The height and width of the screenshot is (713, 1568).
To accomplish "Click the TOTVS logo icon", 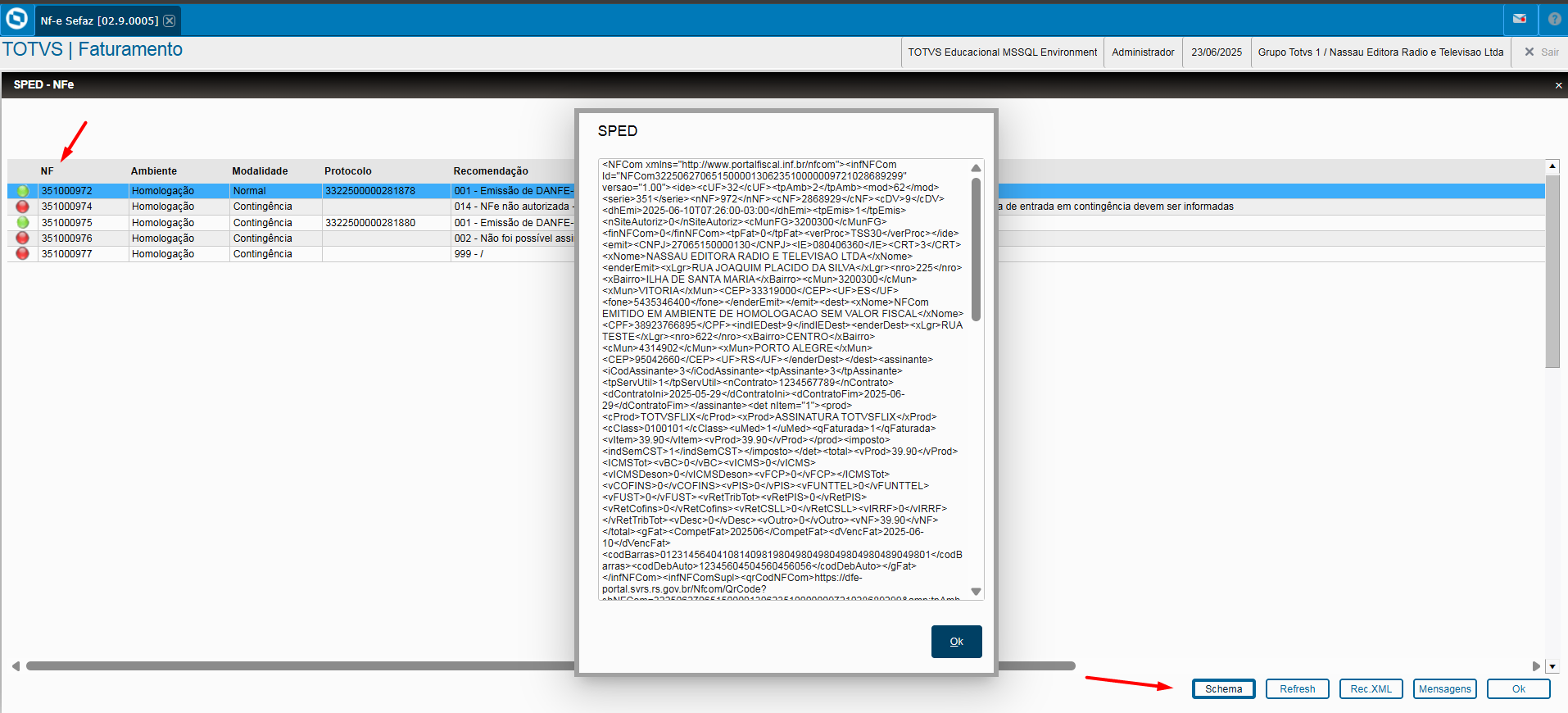I will click(x=16, y=19).
